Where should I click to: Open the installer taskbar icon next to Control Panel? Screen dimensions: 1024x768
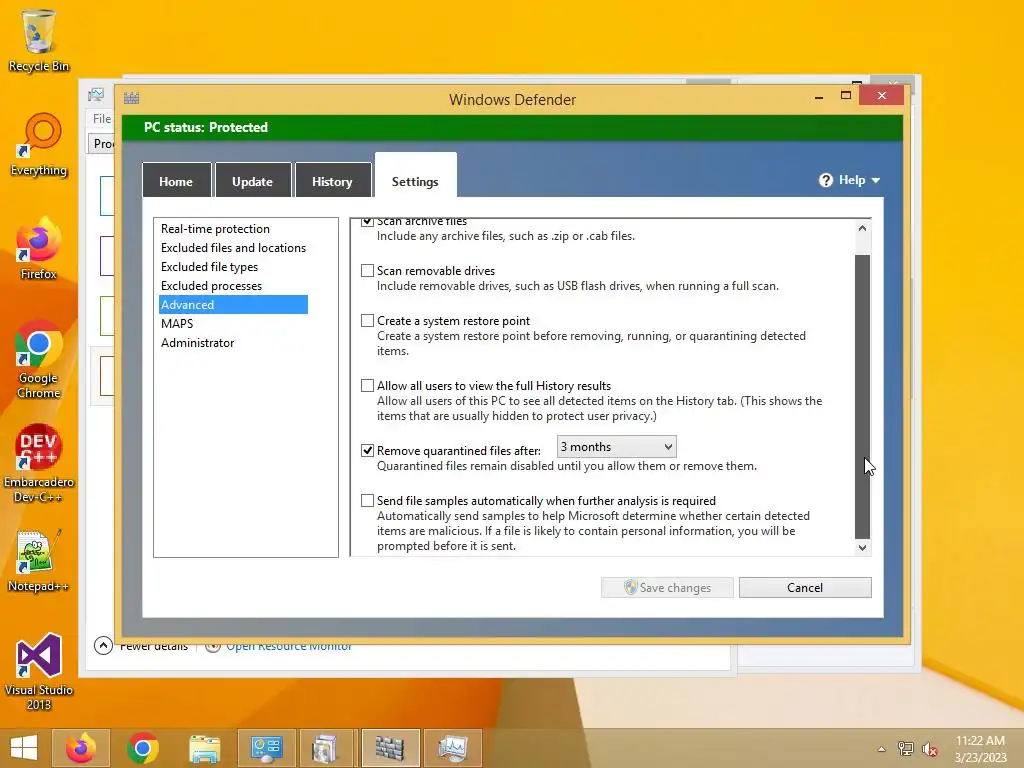(325, 748)
